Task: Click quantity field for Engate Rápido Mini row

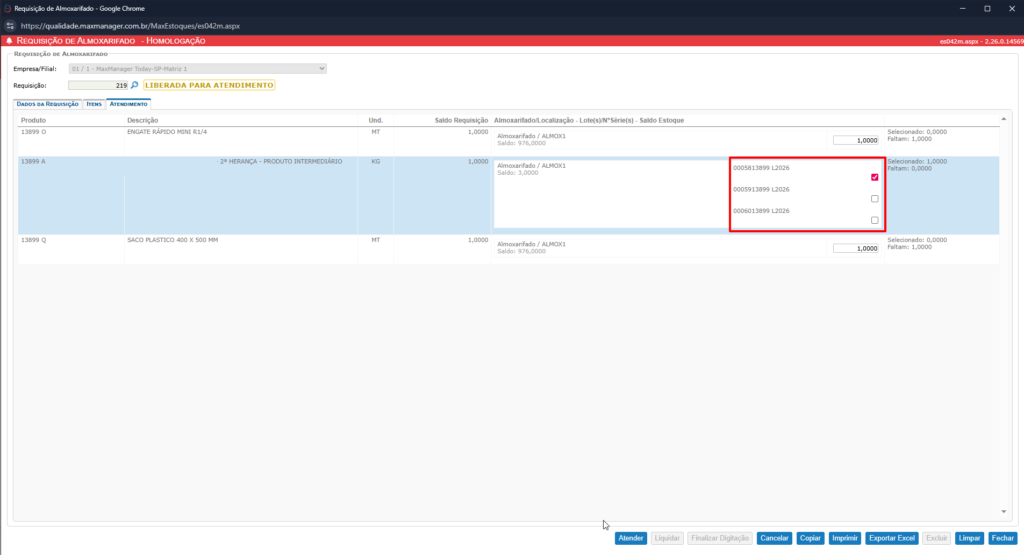Action: (x=856, y=141)
